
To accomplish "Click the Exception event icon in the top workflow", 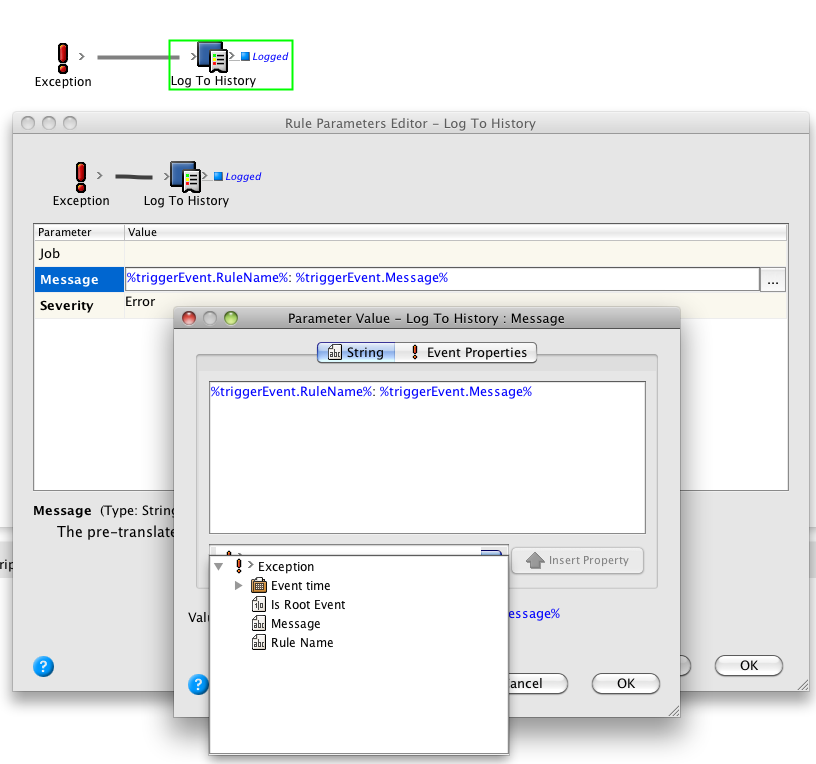I will tap(63, 56).
